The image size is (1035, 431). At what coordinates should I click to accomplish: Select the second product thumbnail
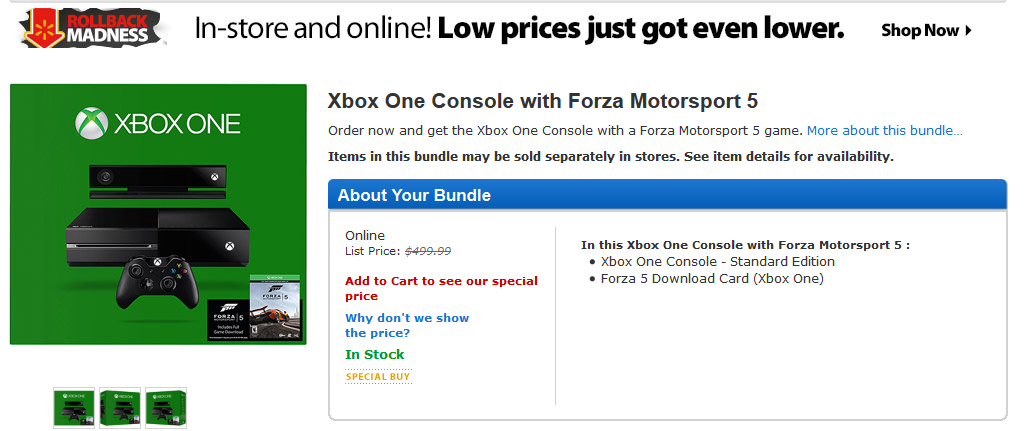[120, 407]
